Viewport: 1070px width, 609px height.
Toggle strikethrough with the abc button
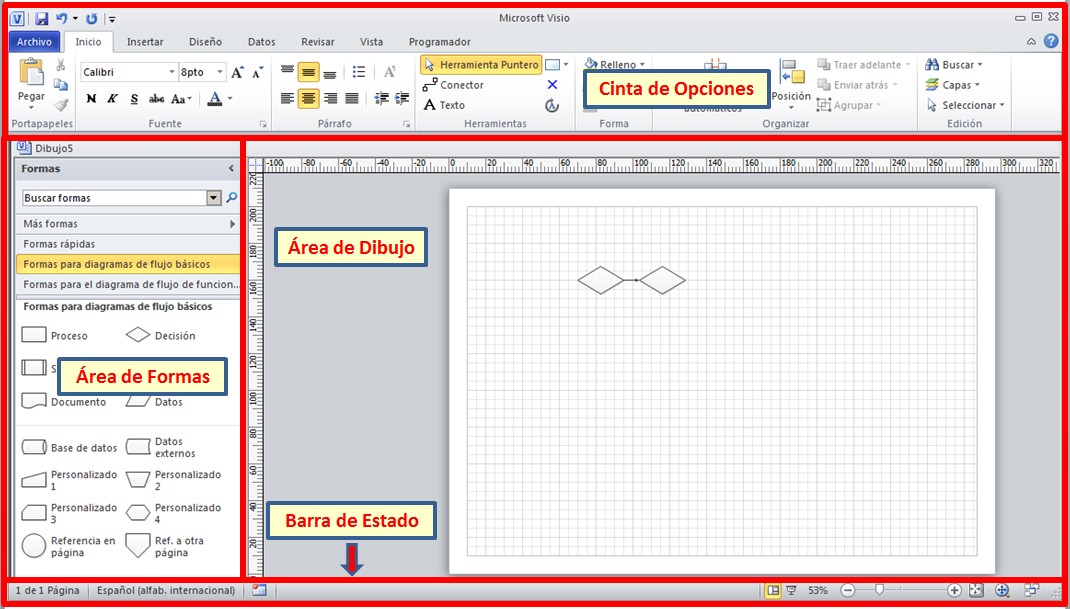156,99
